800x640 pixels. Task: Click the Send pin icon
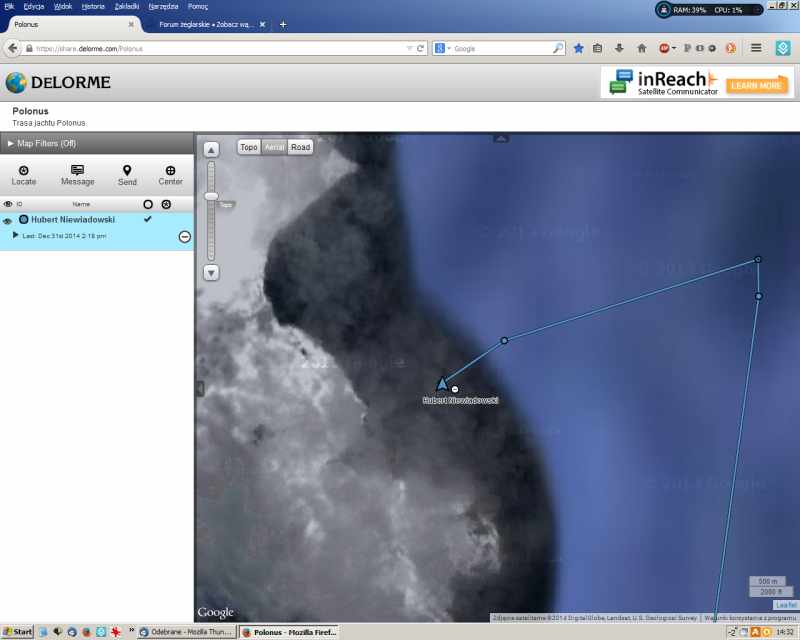click(127, 171)
